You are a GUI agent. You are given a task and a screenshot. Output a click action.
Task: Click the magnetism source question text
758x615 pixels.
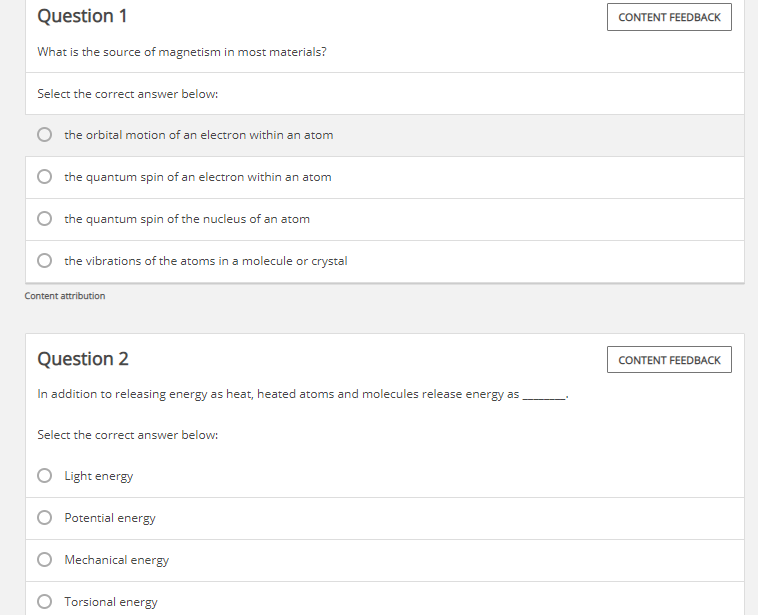click(x=181, y=52)
